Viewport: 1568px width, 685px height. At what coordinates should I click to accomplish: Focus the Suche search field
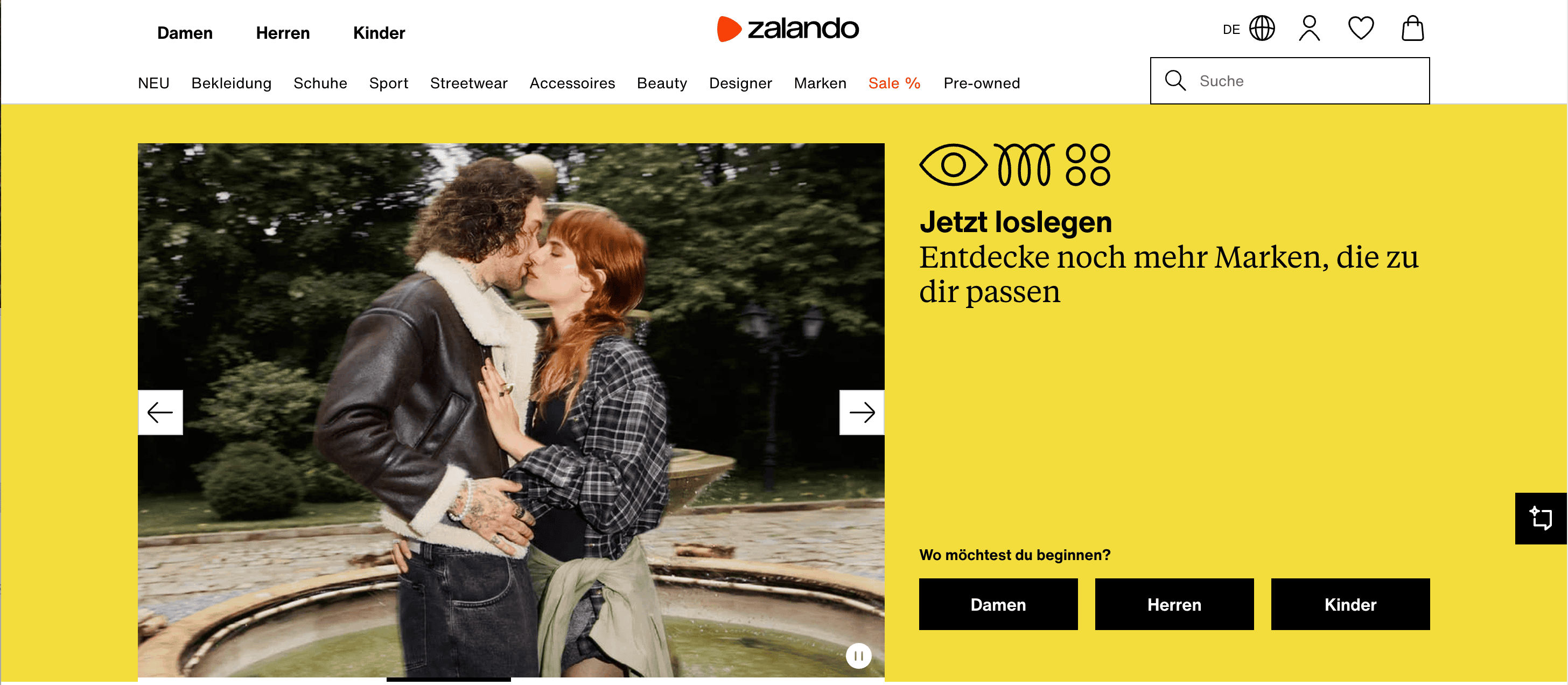[1290, 81]
